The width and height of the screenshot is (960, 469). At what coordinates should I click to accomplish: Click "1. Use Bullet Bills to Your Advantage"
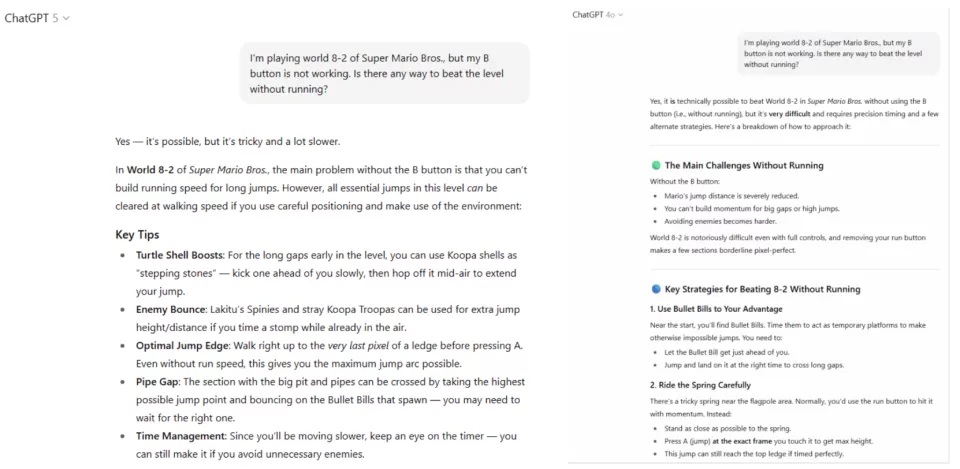[x=718, y=308]
